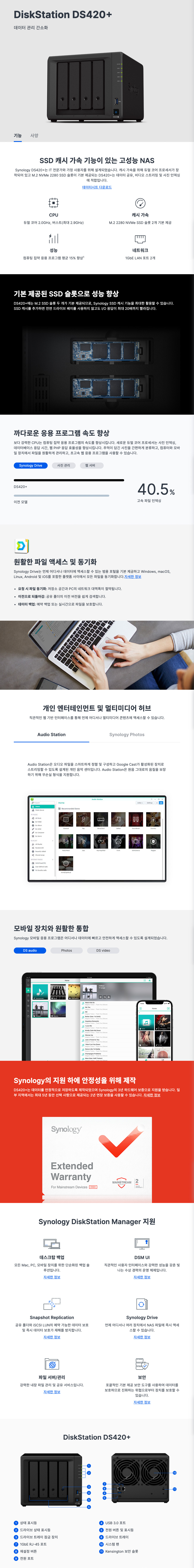Click the laptop typing photo banner
The image size is (194, 1568).
coord(97,655)
